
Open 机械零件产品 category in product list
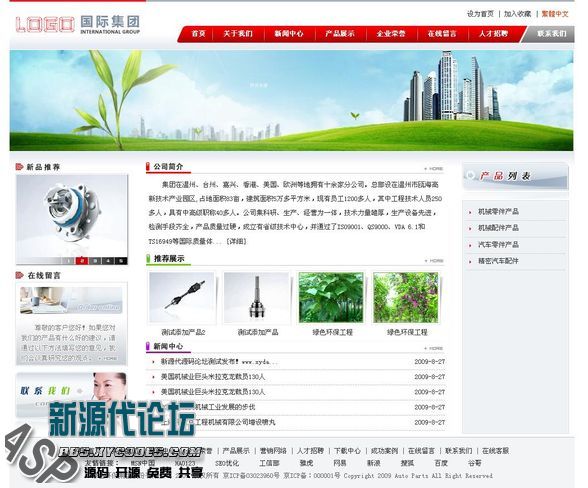(x=498, y=212)
